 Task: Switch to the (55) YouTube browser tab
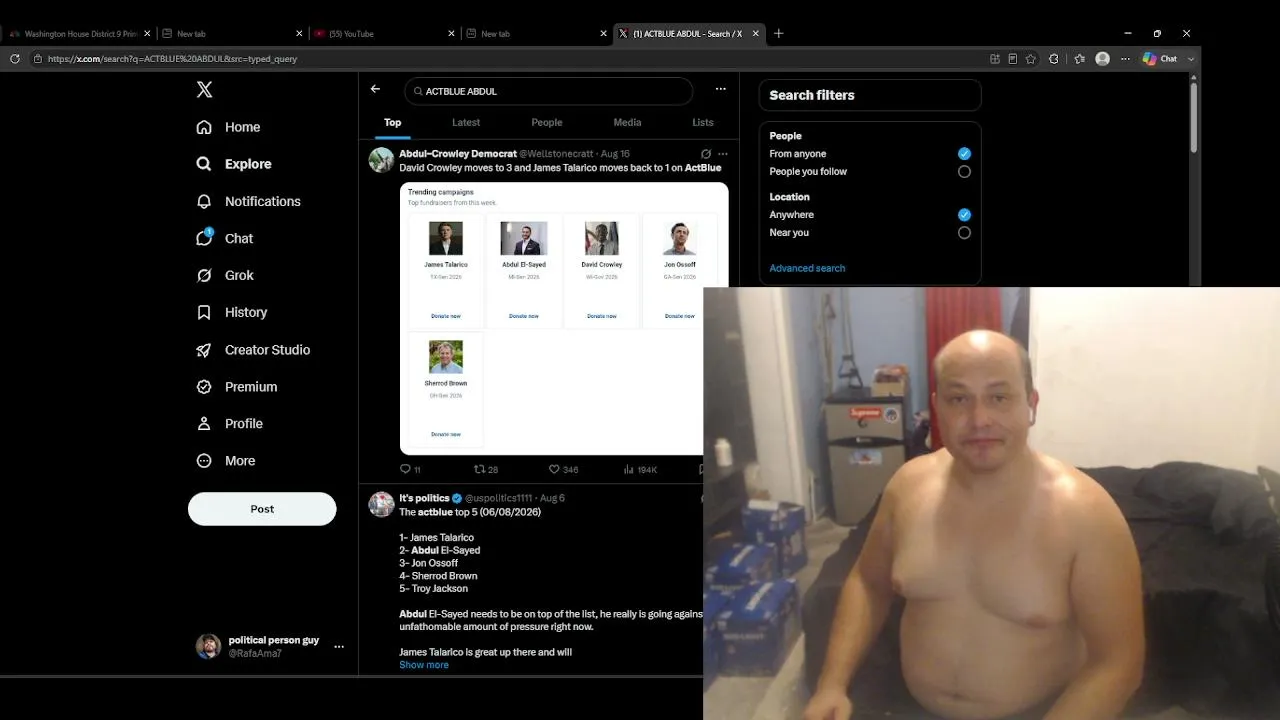pyautogui.click(x=384, y=33)
